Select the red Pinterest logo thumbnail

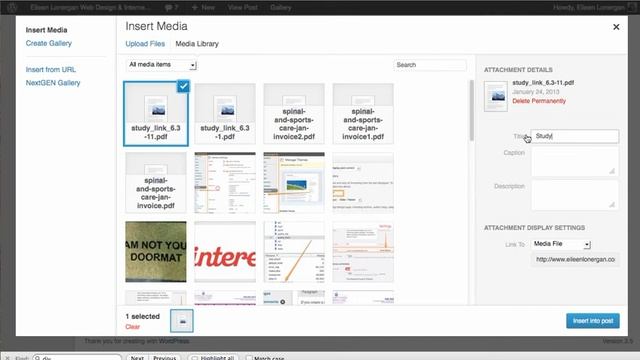225,251
